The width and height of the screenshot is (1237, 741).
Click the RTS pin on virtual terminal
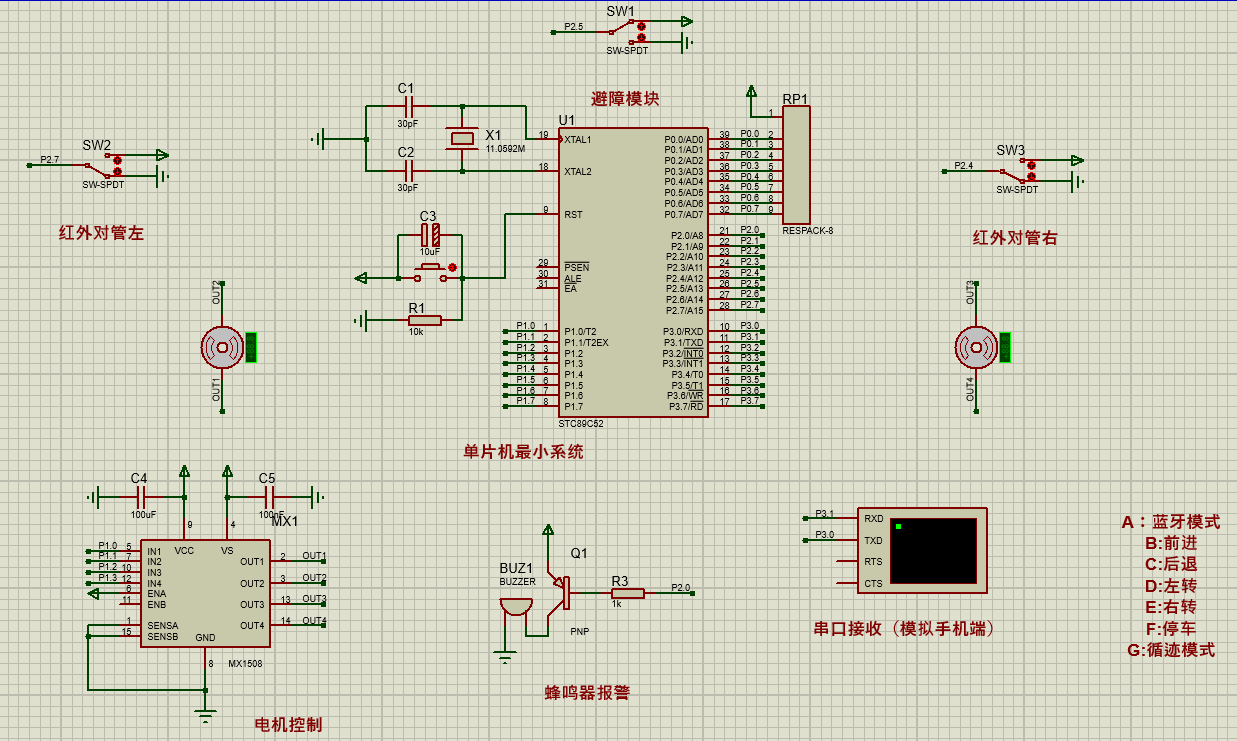coord(873,562)
